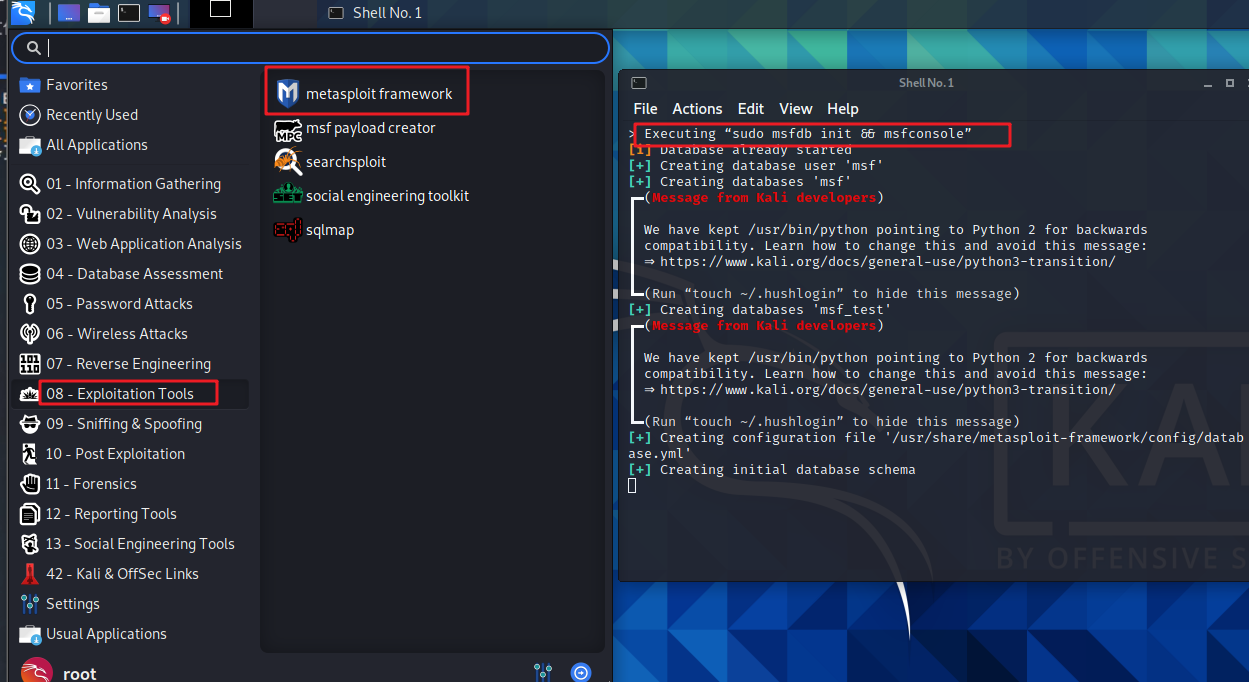Open the View menu in terminal

tap(796, 109)
